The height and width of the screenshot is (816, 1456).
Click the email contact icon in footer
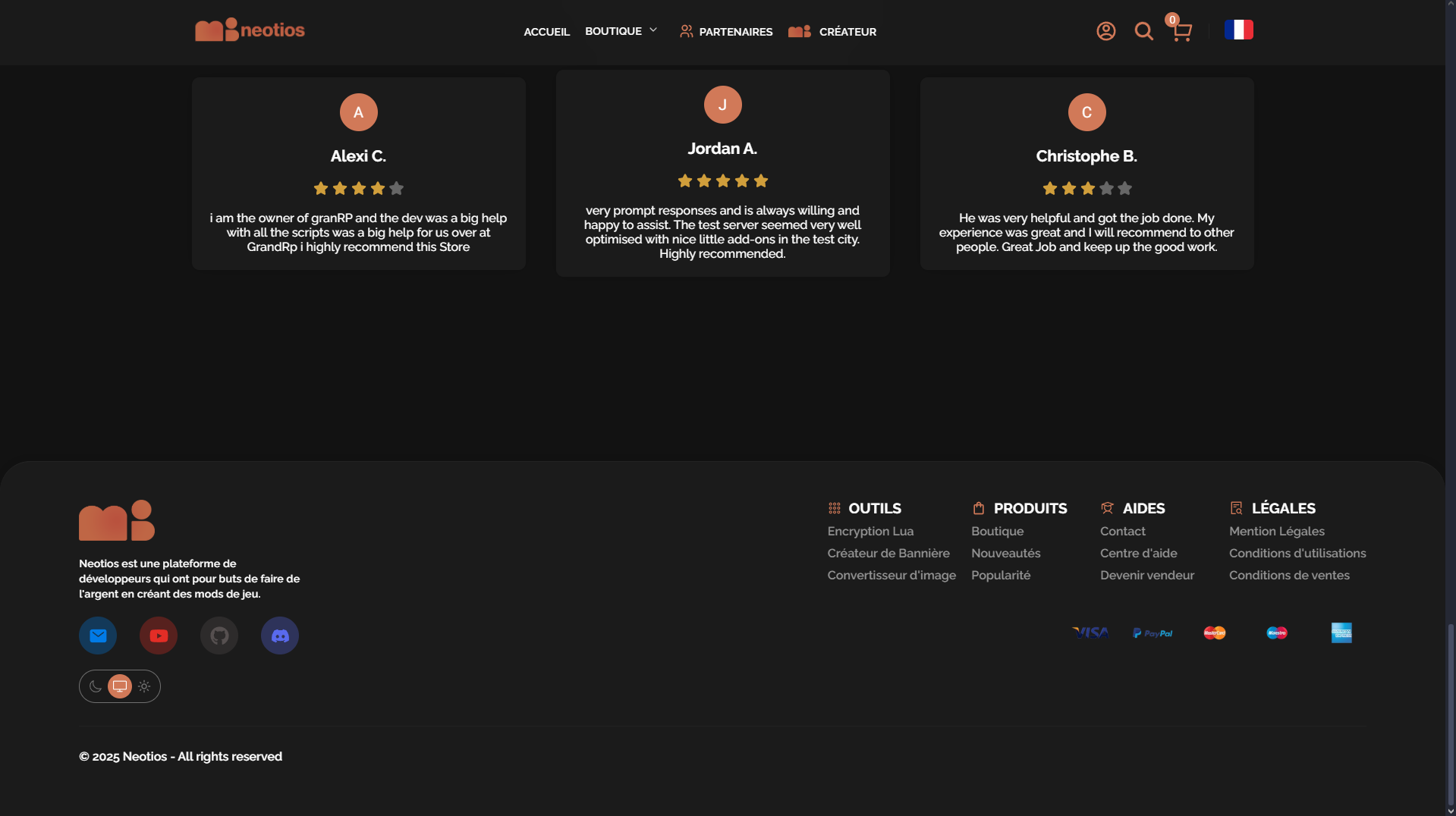pos(98,636)
